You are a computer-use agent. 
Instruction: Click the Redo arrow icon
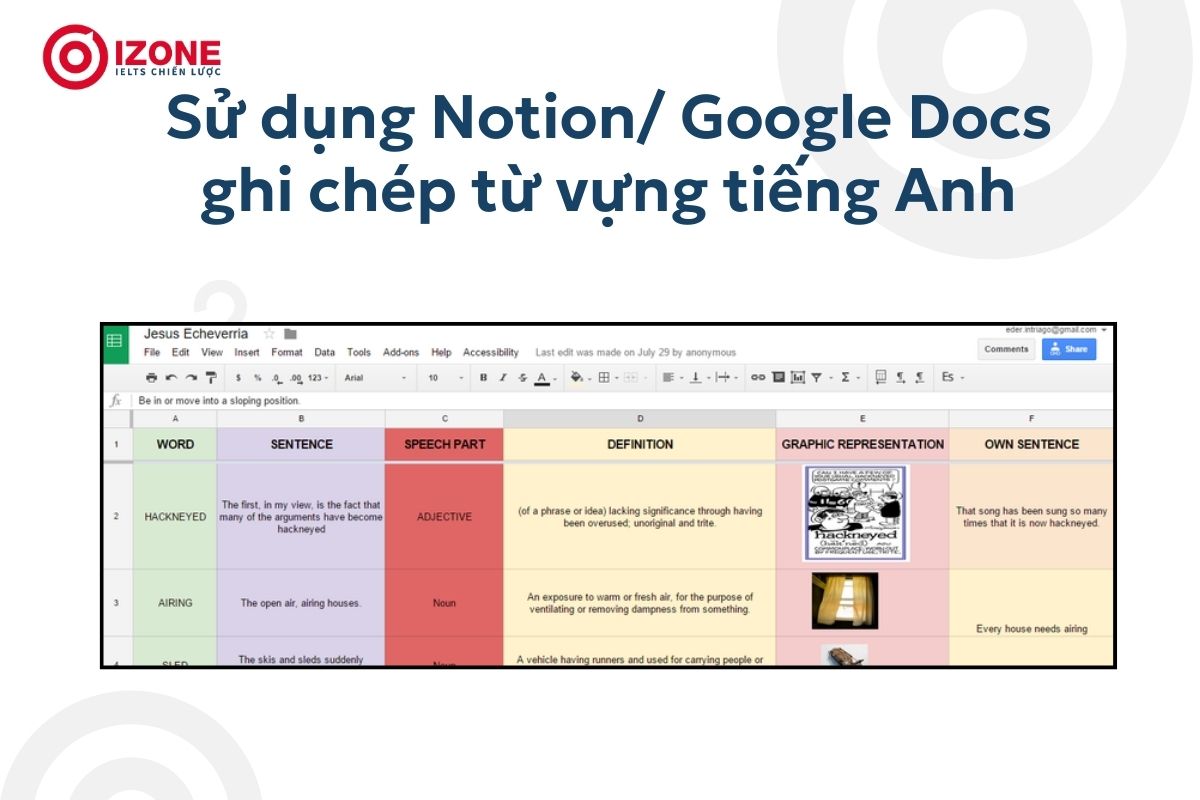click(x=191, y=378)
